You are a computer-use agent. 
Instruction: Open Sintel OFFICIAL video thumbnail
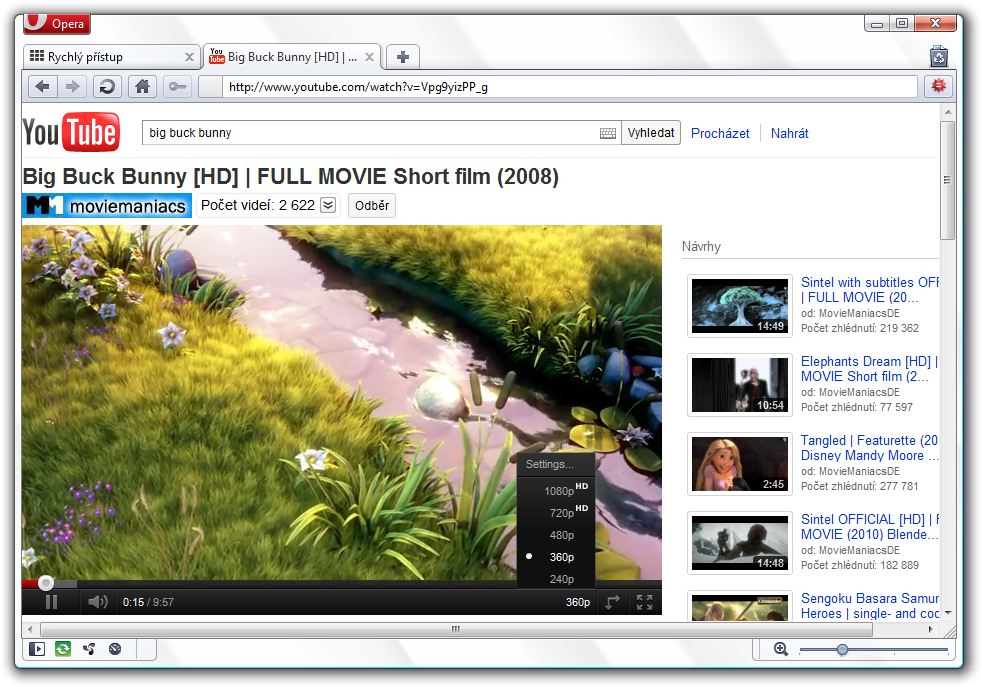pos(740,542)
